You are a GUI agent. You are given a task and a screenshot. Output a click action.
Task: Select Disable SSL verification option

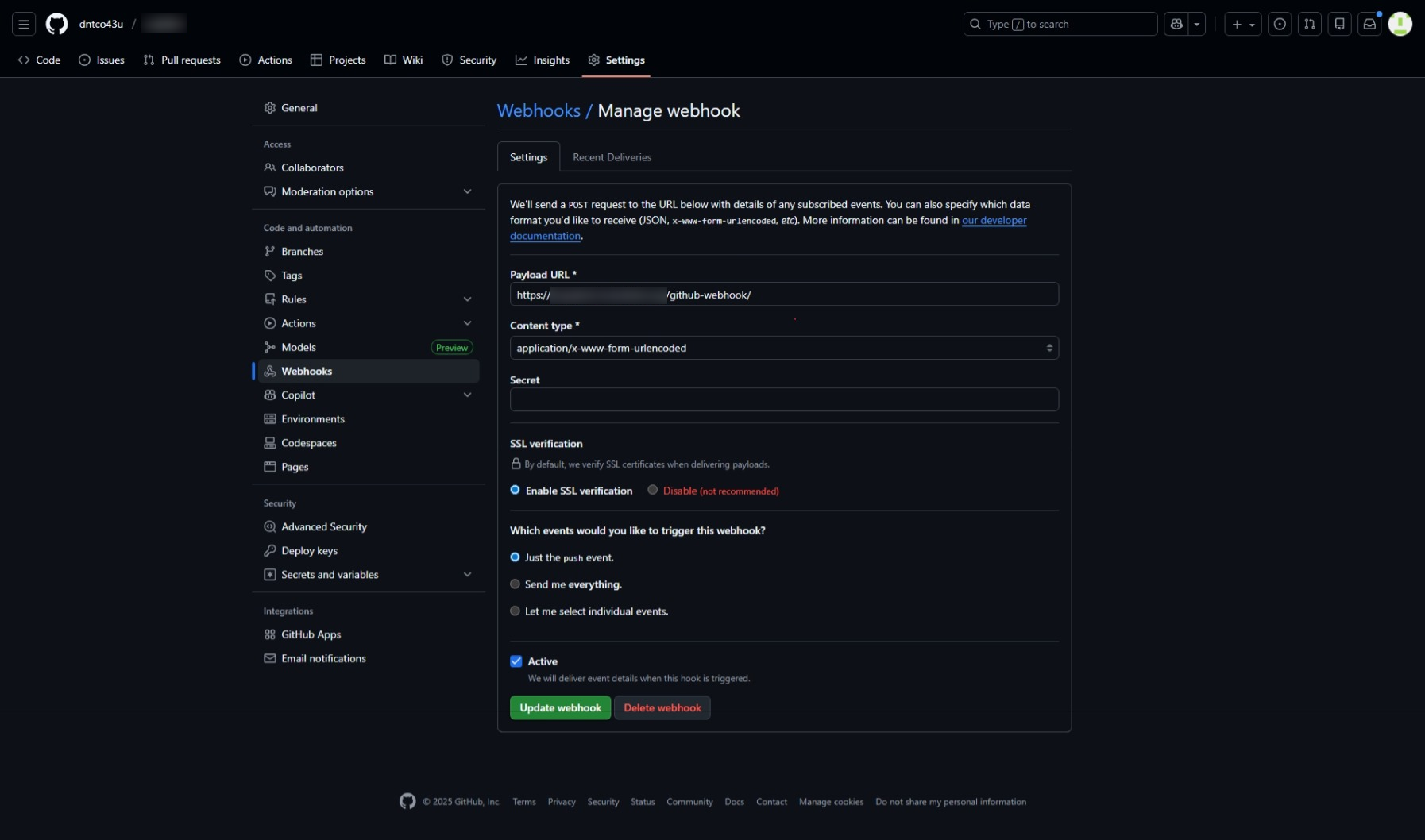[x=652, y=490]
